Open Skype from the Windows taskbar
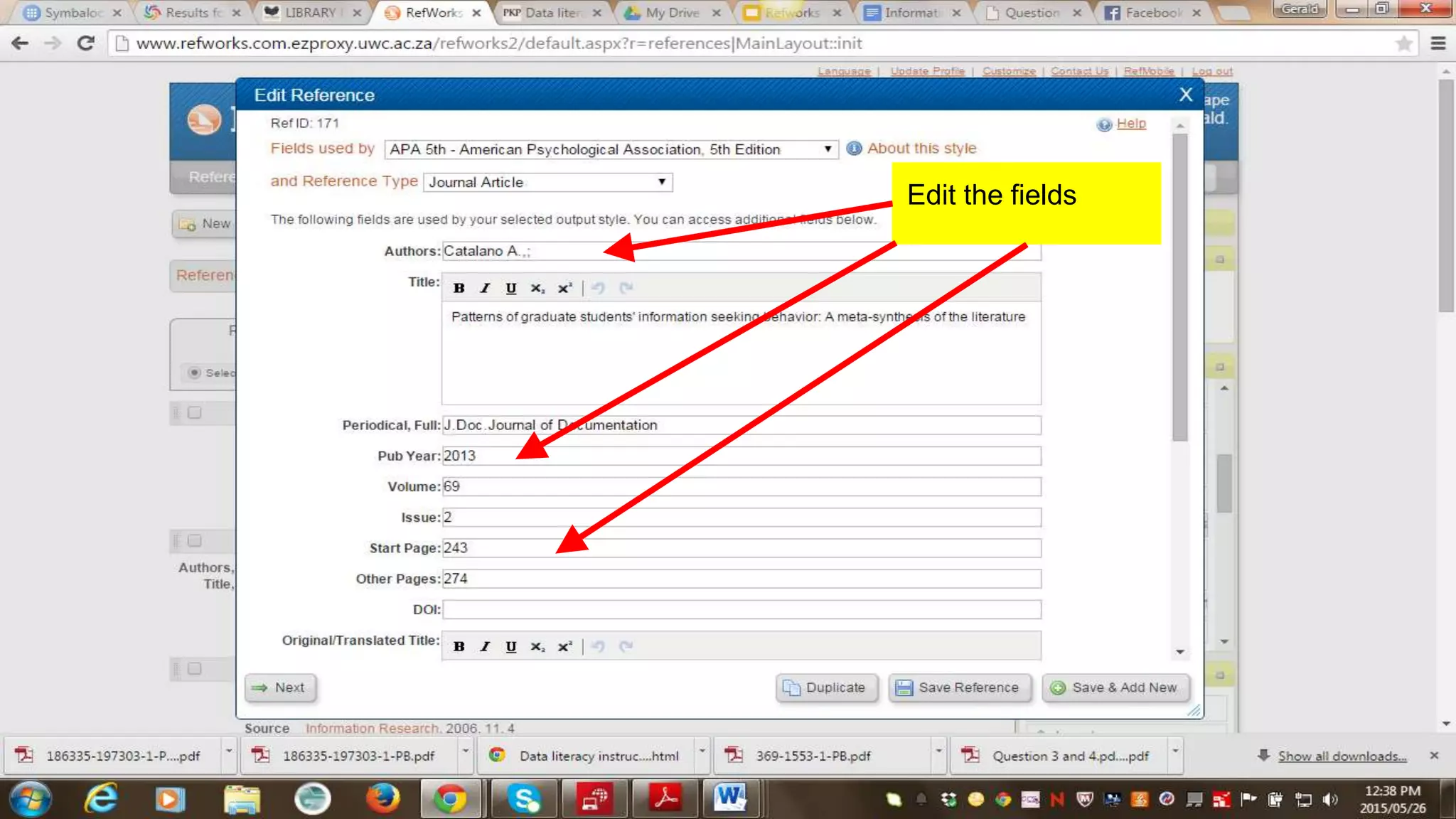The image size is (1456, 819). (x=524, y=799)
